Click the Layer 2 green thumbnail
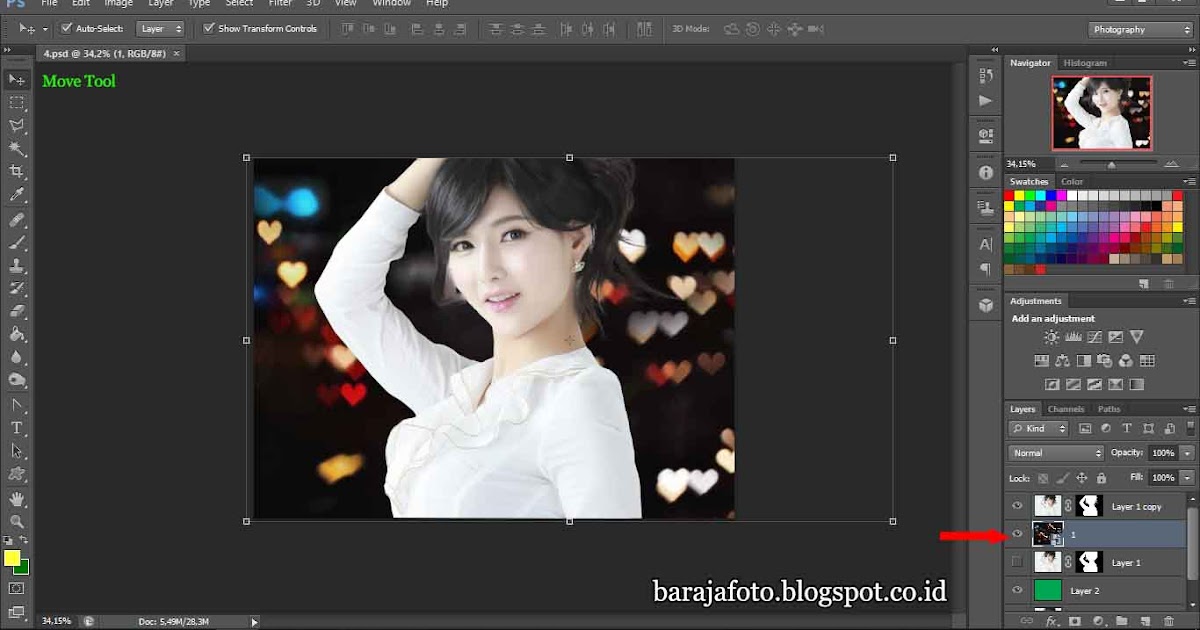This screenshot has width=1200, height=630. tap(1050, 591)
